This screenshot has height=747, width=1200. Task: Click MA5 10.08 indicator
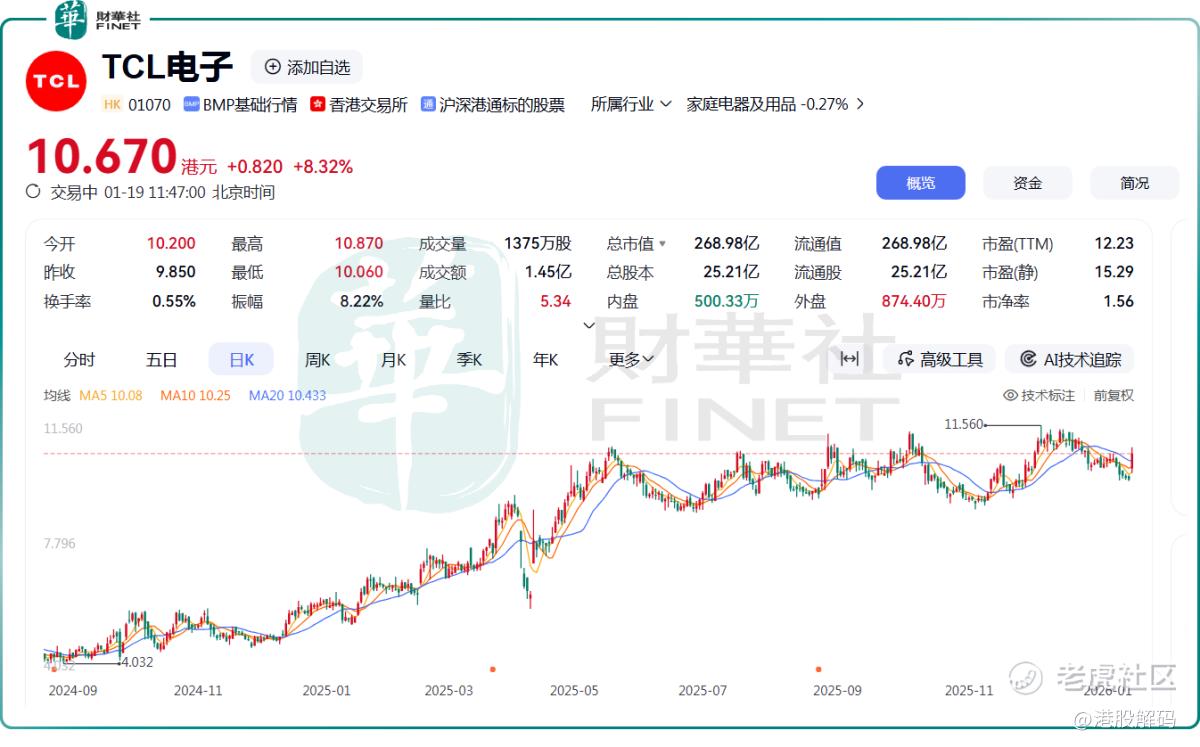(x=111, y=396)
